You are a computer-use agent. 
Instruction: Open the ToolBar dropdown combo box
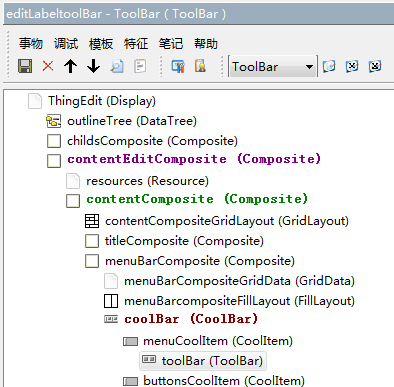(x=273, y=66)
